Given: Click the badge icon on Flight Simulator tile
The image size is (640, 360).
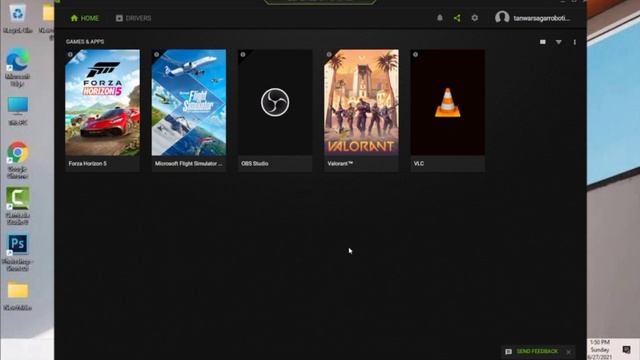Looking at the screenshot, I should (156, 54).
